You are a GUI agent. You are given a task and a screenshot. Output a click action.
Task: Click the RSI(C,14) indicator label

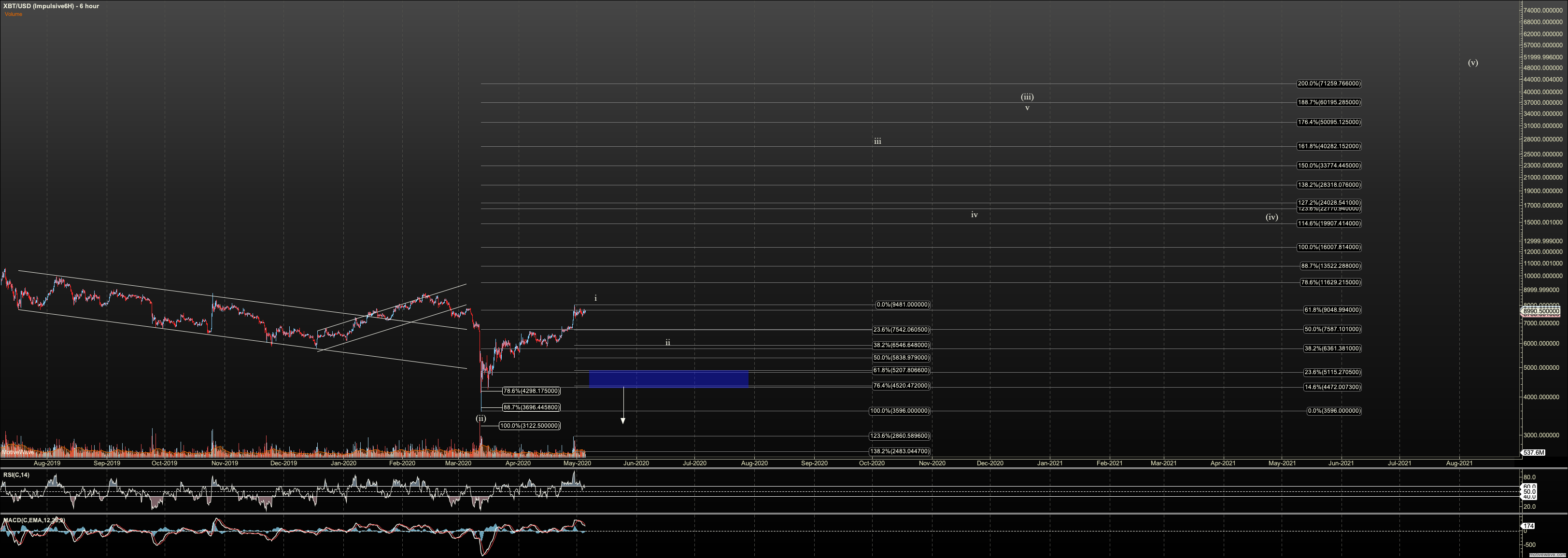click(x=16, y=475)
